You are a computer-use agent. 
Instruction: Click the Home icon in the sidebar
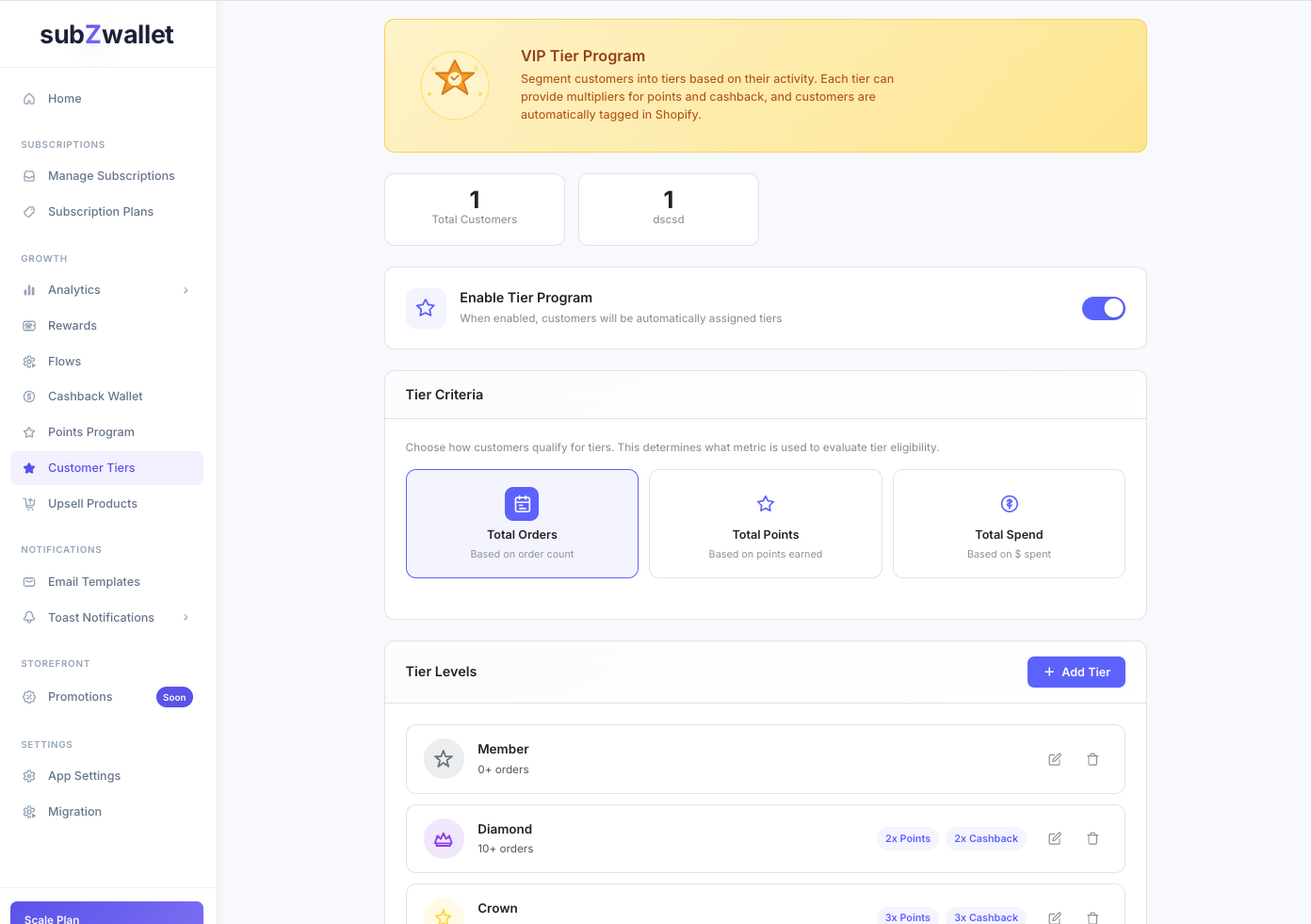(29, 99)
